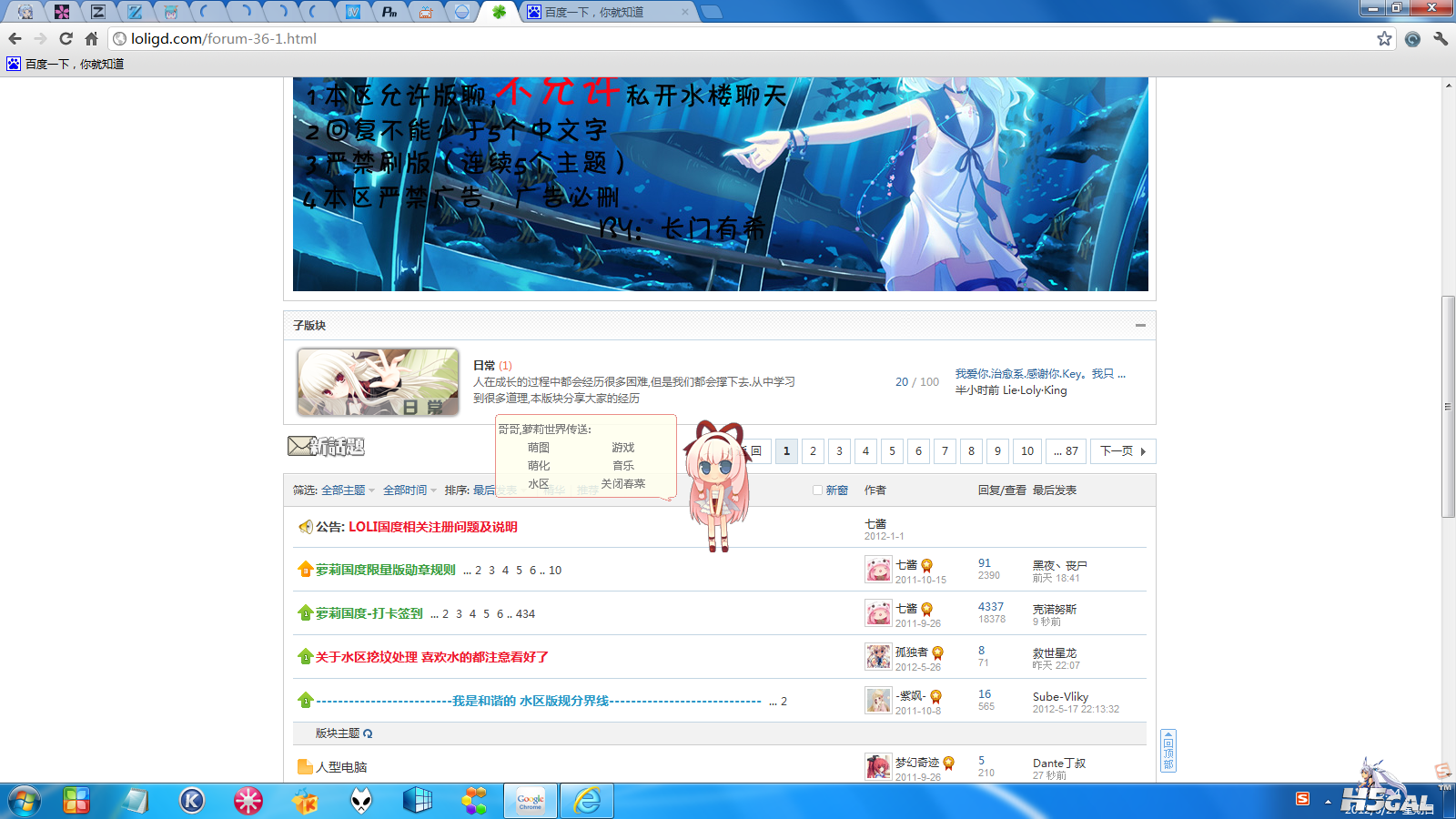
Task: Select 关闭春菜 in the mascot menu
Action: tap(622, 484)
